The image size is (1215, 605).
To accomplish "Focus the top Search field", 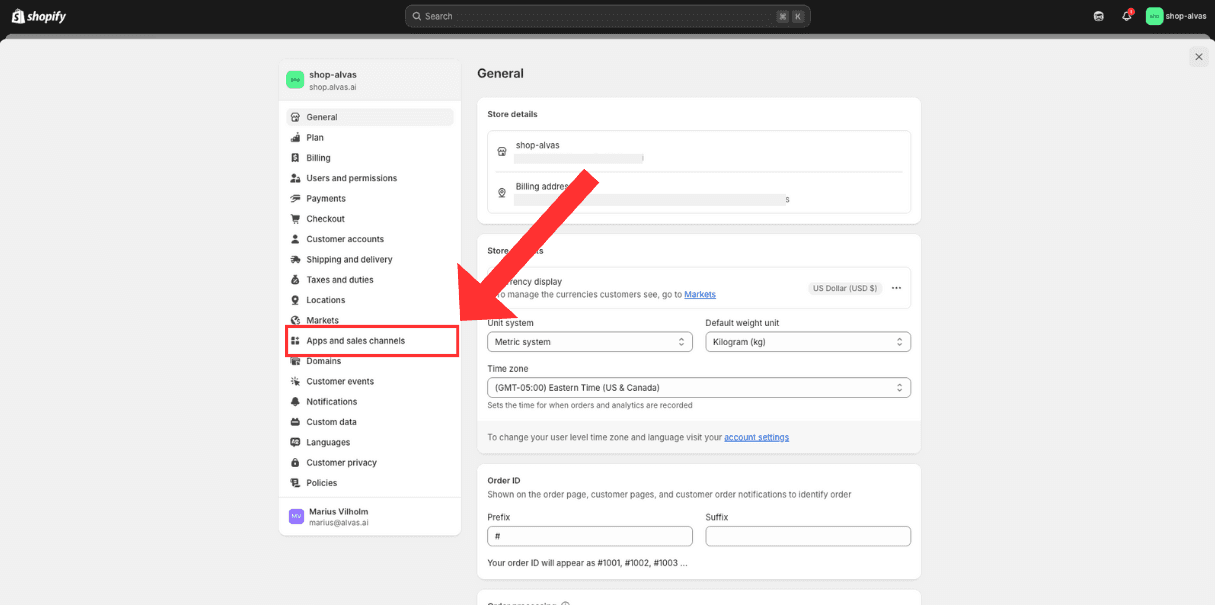I will 608,16.
